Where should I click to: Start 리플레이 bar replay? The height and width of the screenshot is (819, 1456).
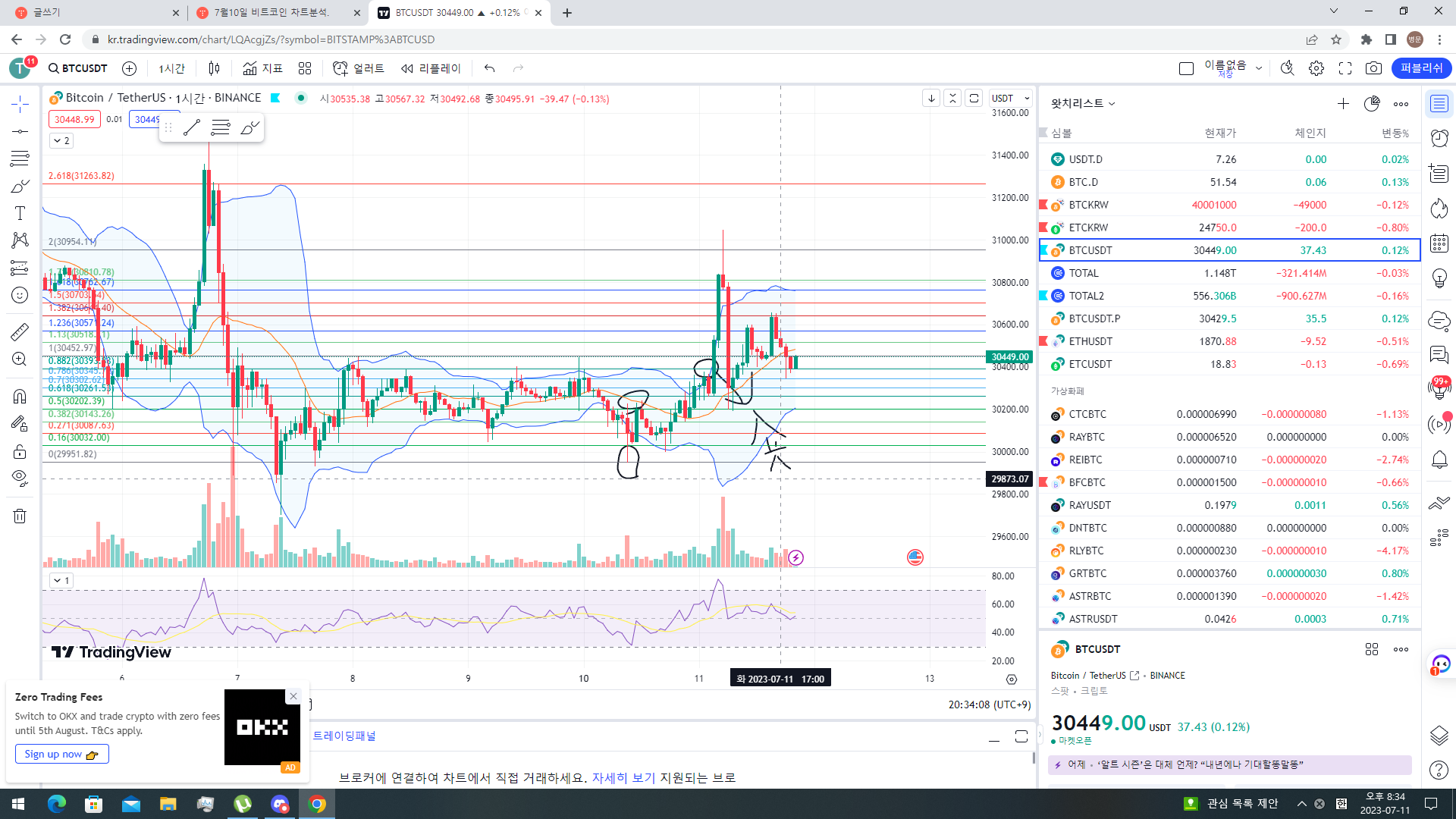point(431,68)
